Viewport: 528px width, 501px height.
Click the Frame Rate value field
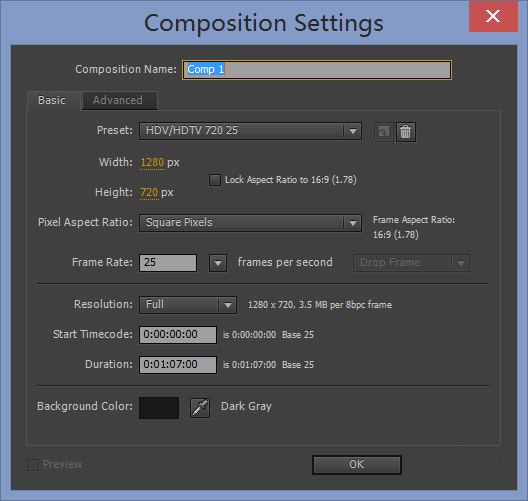tap(168, 263)
